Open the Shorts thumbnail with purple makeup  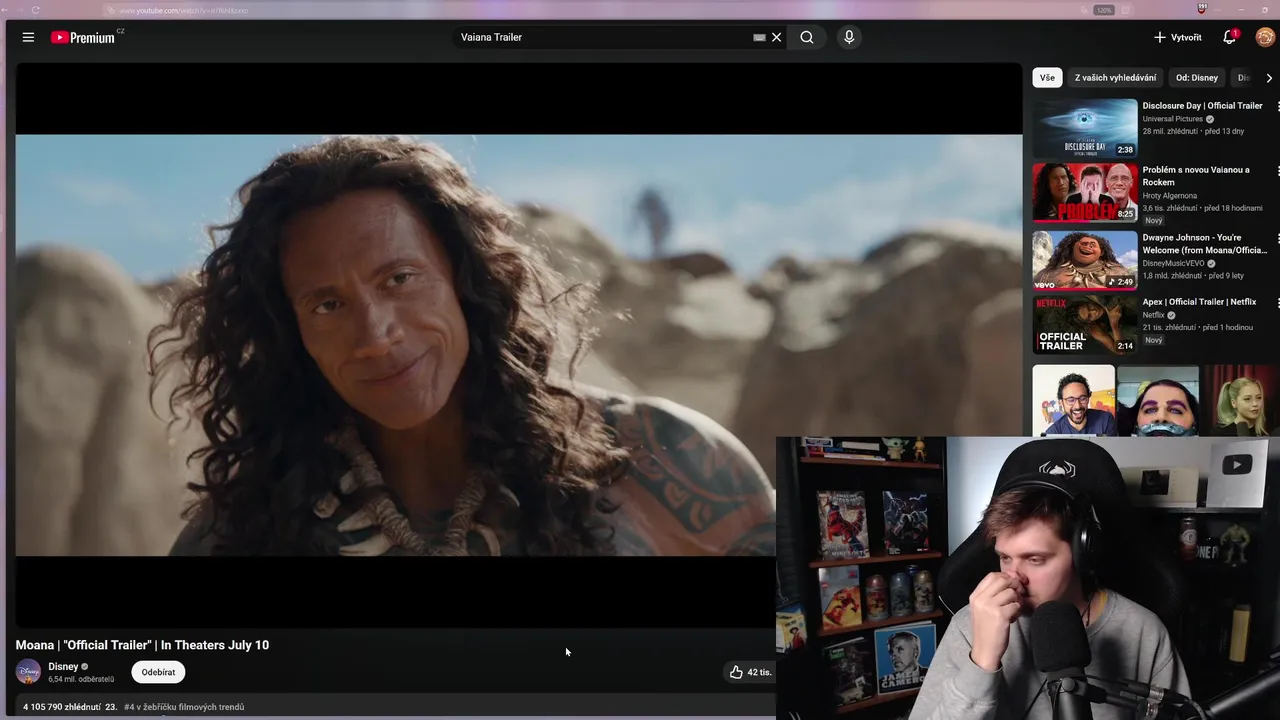point(1158,400)
